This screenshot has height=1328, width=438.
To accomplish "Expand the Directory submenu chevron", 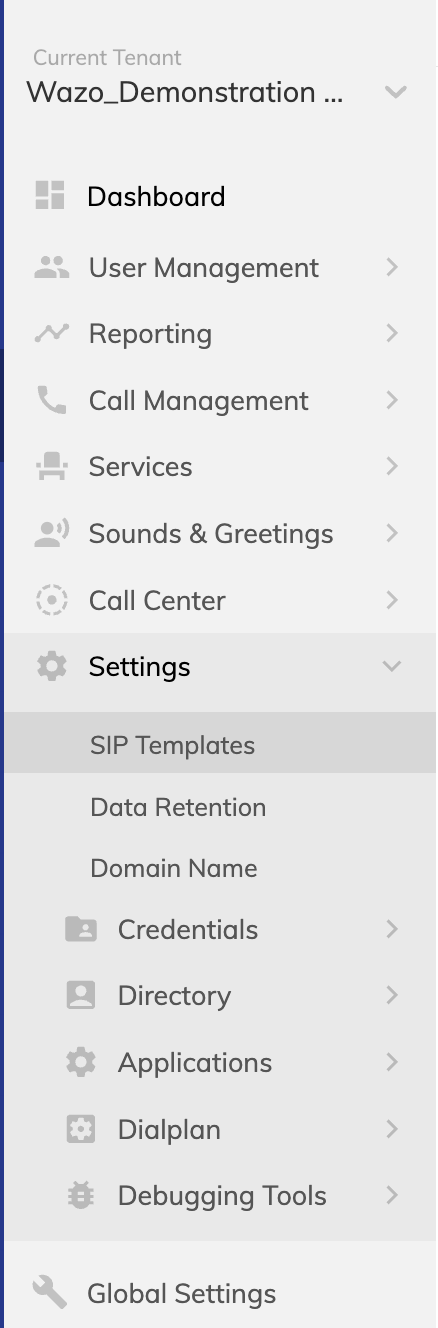I will click(392, 995).
